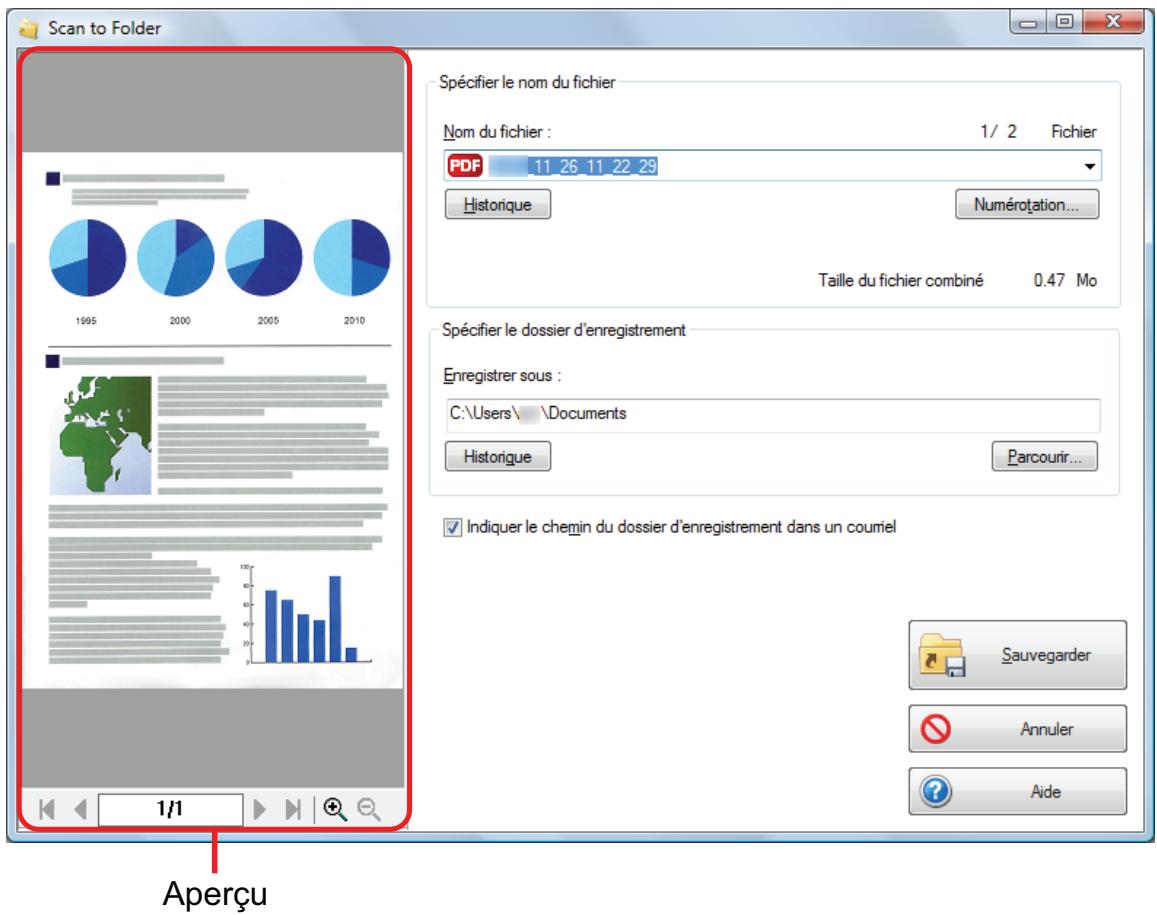Go to the first page of preview
Viewport: 1157px width, 915px height.
click(47, 809)
